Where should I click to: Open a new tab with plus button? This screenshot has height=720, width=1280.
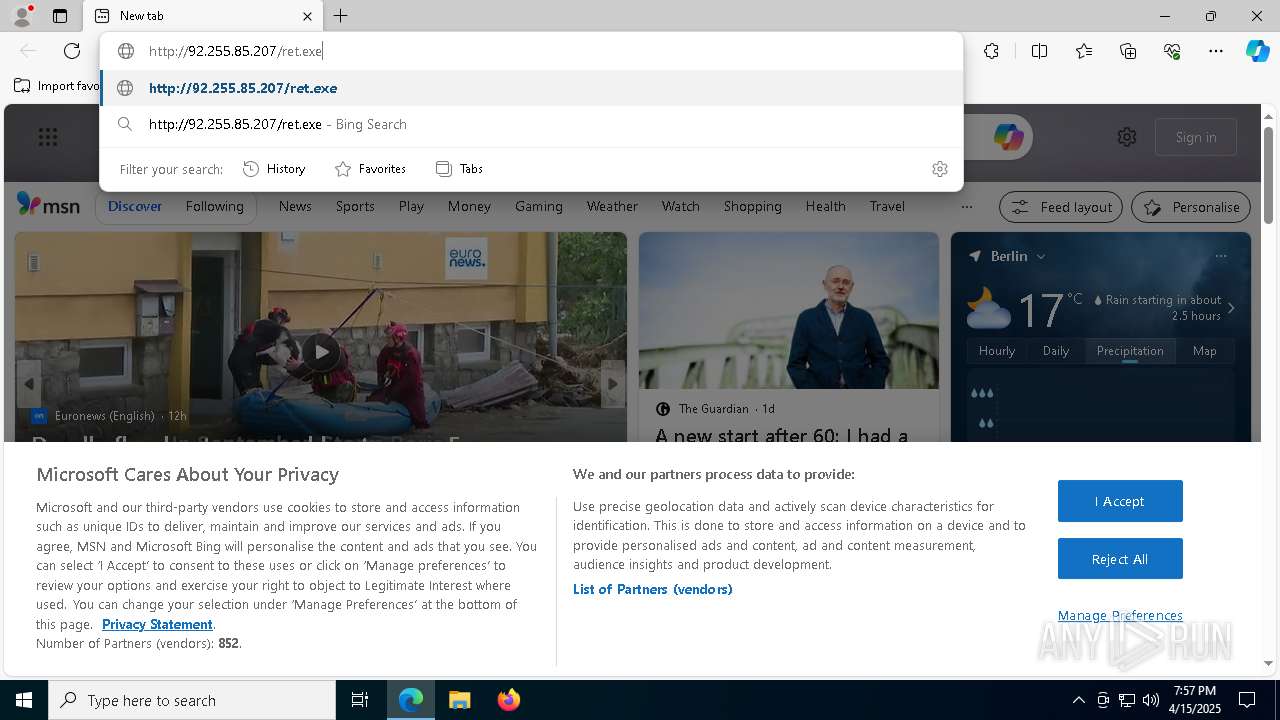[x=341, y=16]
